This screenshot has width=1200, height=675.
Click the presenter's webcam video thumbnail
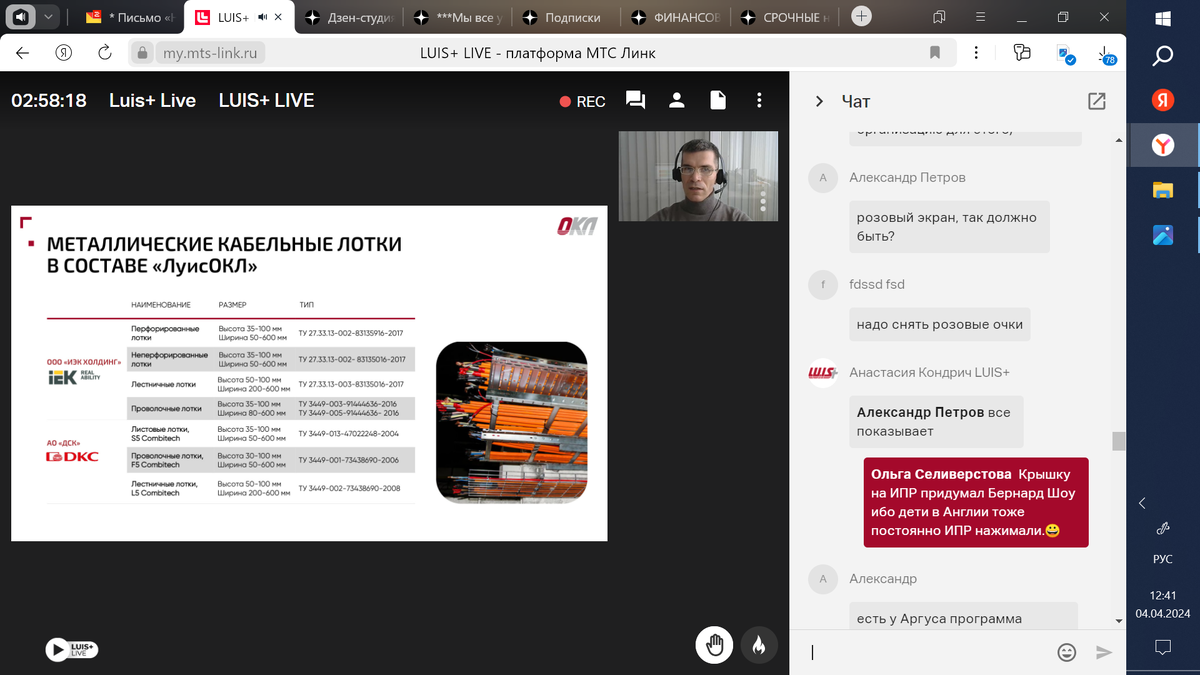699,176
